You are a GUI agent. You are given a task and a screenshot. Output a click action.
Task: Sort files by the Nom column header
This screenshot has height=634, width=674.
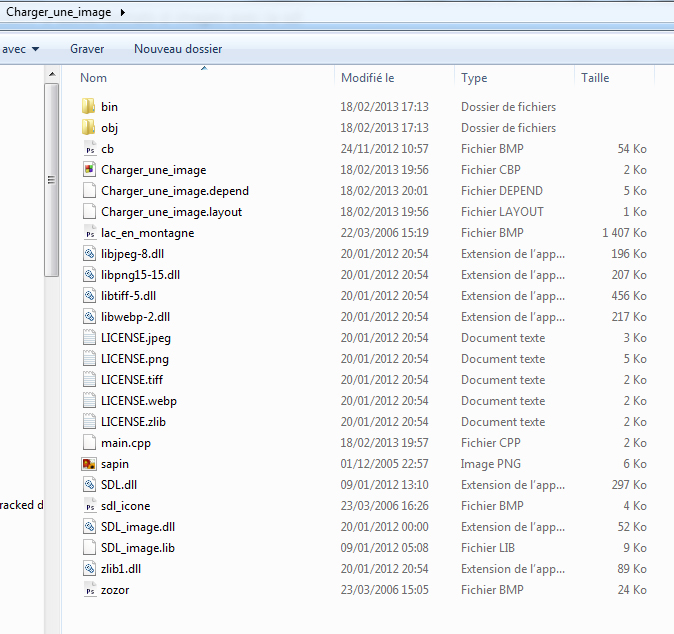[94, 78]
